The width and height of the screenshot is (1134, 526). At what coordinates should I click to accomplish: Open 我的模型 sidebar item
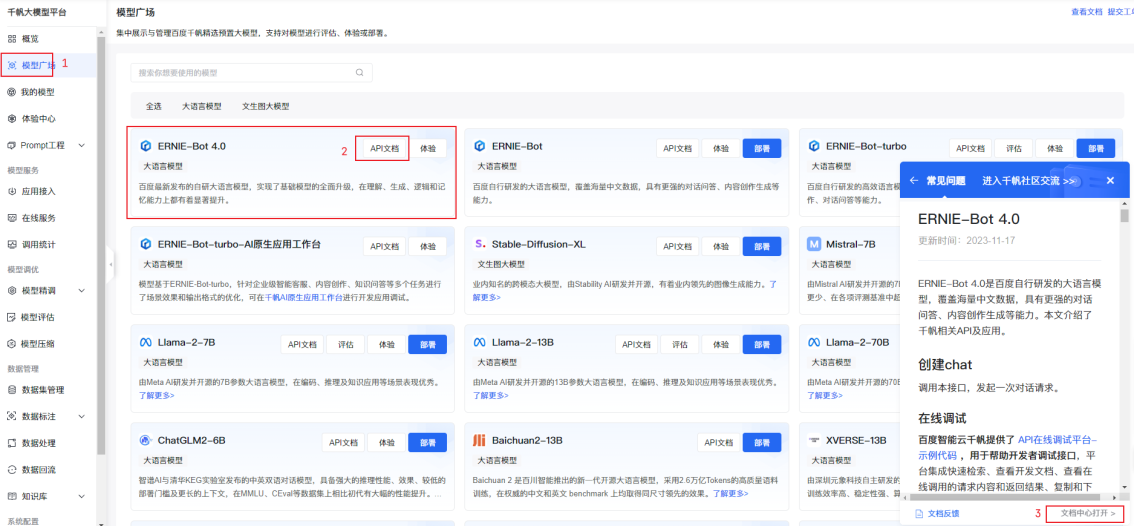38,92
